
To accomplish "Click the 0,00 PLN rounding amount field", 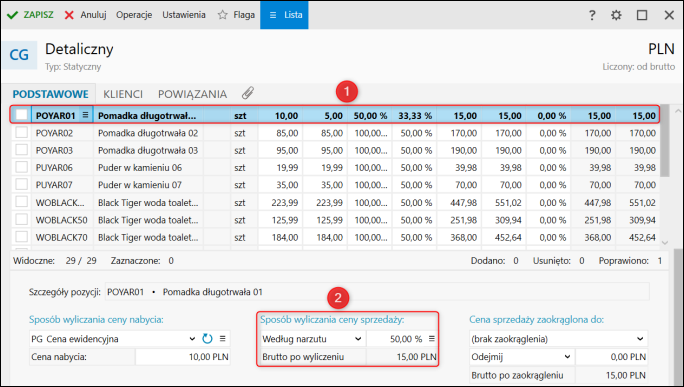I will 612,357.
